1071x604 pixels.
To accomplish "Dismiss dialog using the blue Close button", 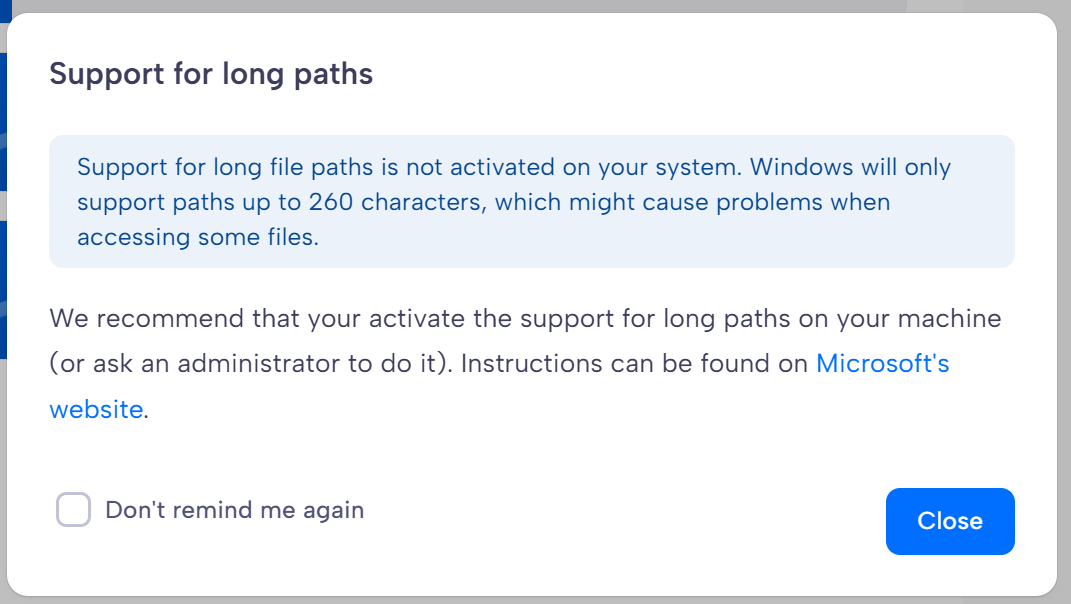I will point(950,521).
